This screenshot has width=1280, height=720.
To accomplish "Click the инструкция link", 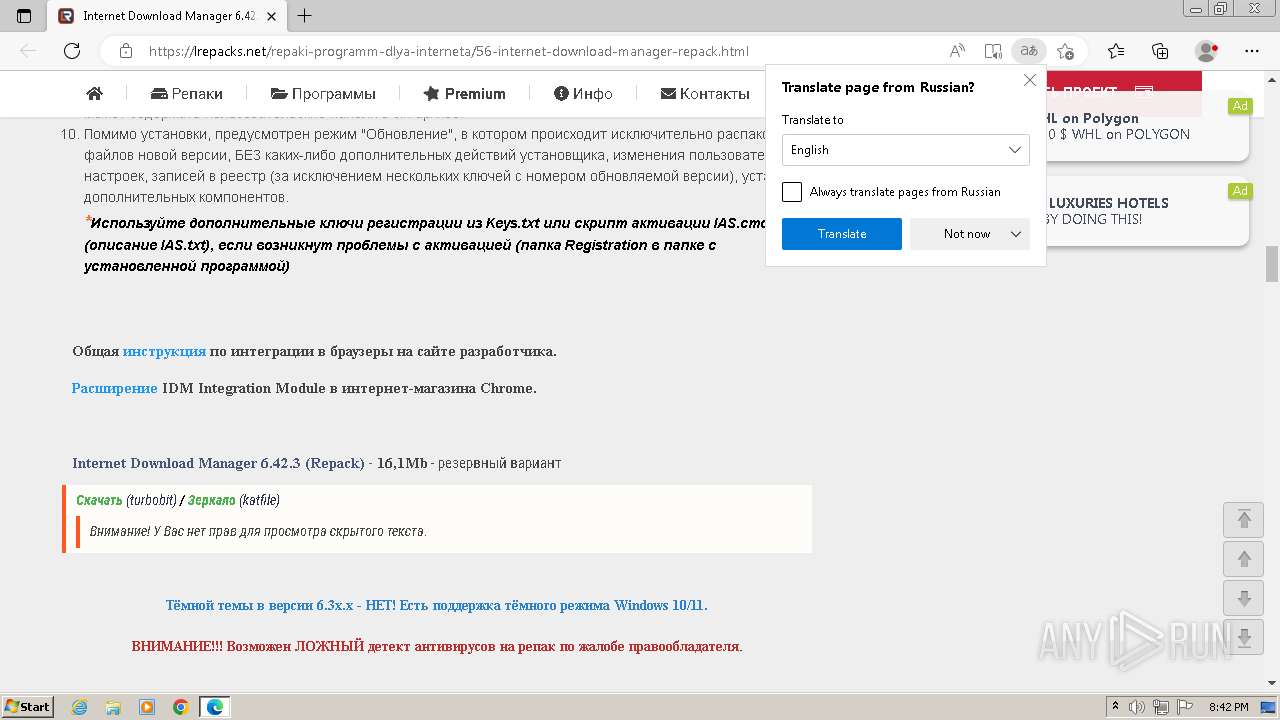I will 164,351.
